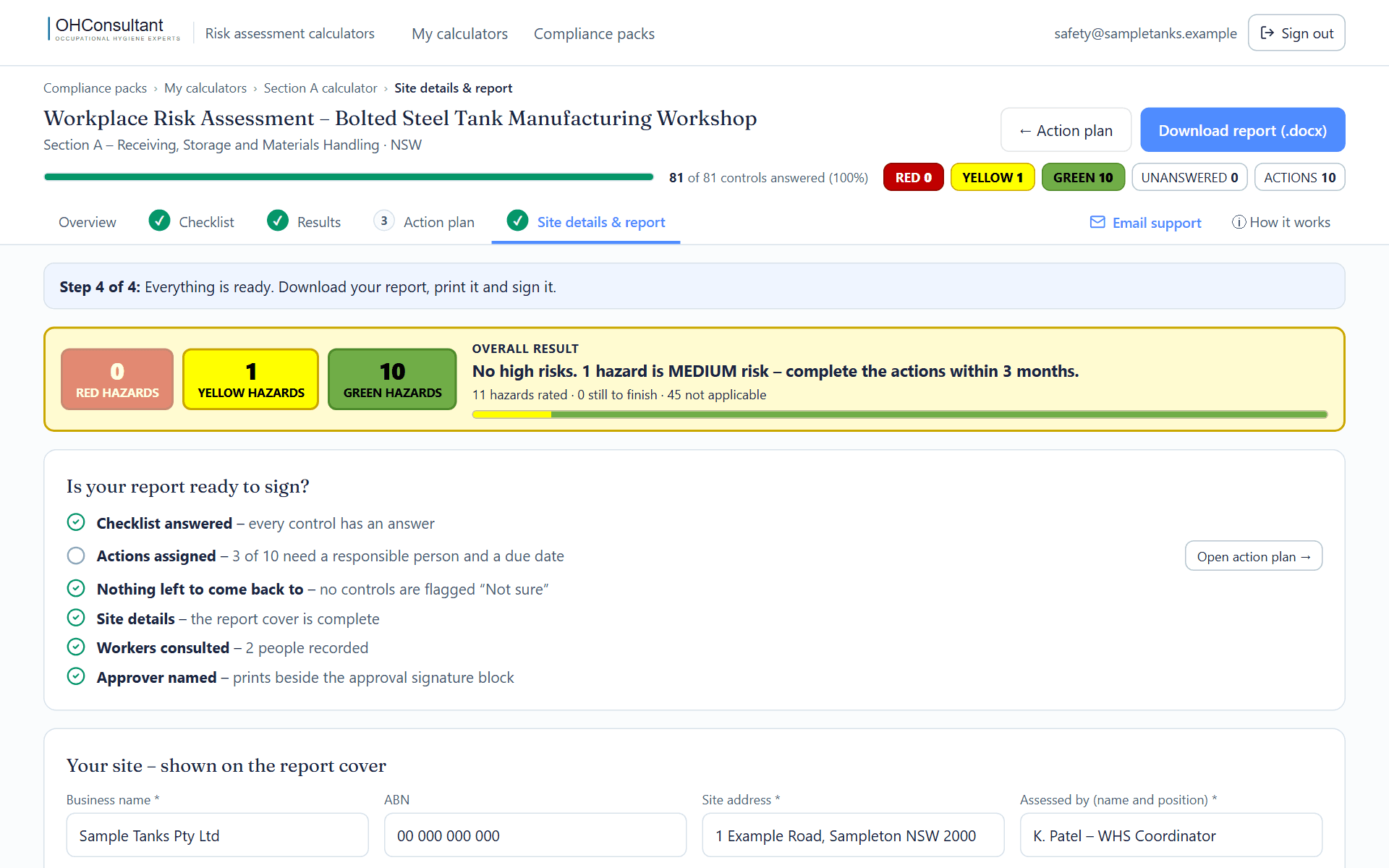Click the ACTIONS 10 badge

(x=1299, y=177)
